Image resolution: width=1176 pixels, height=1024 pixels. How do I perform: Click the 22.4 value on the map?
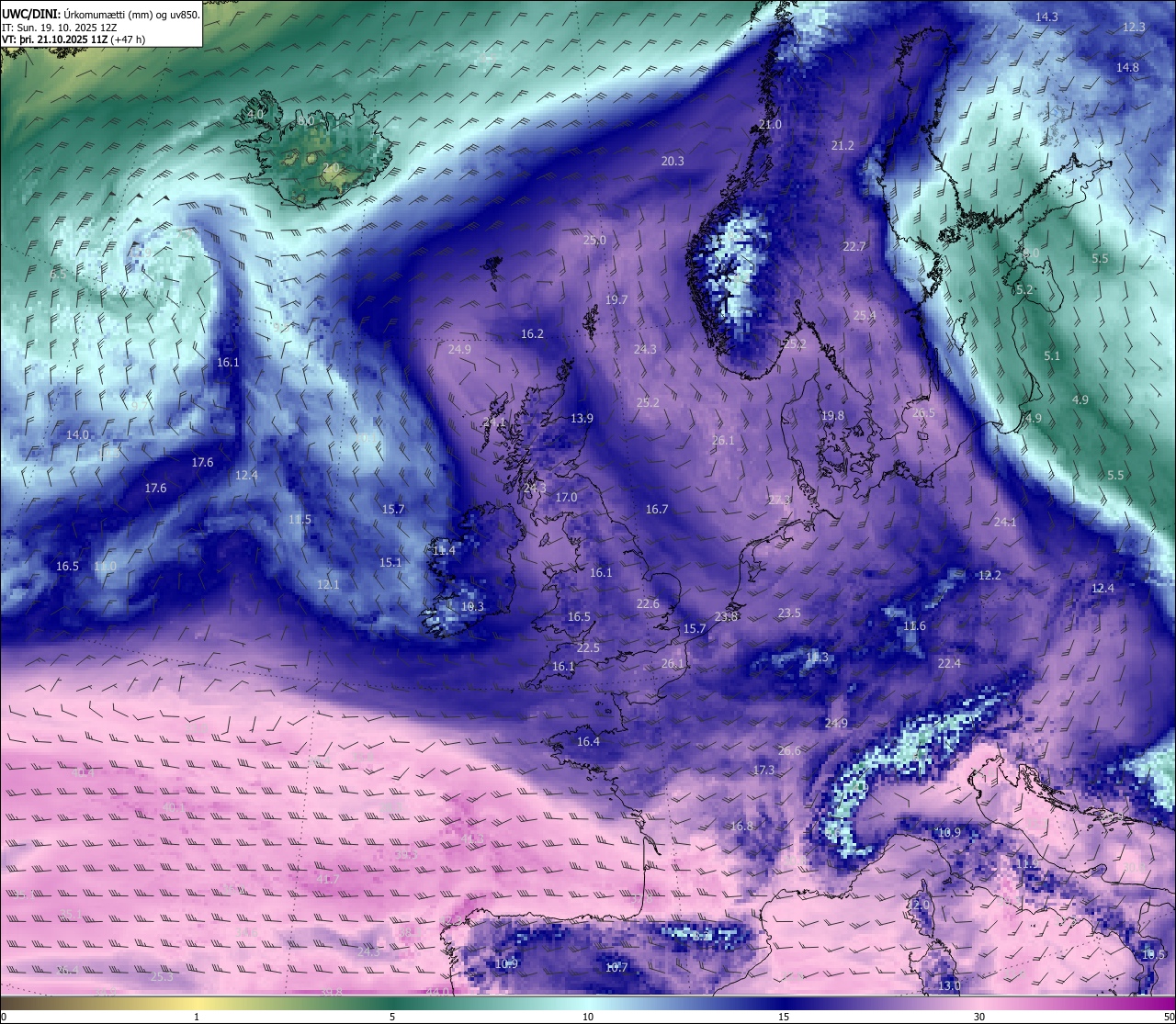click(x=949, y=664)
